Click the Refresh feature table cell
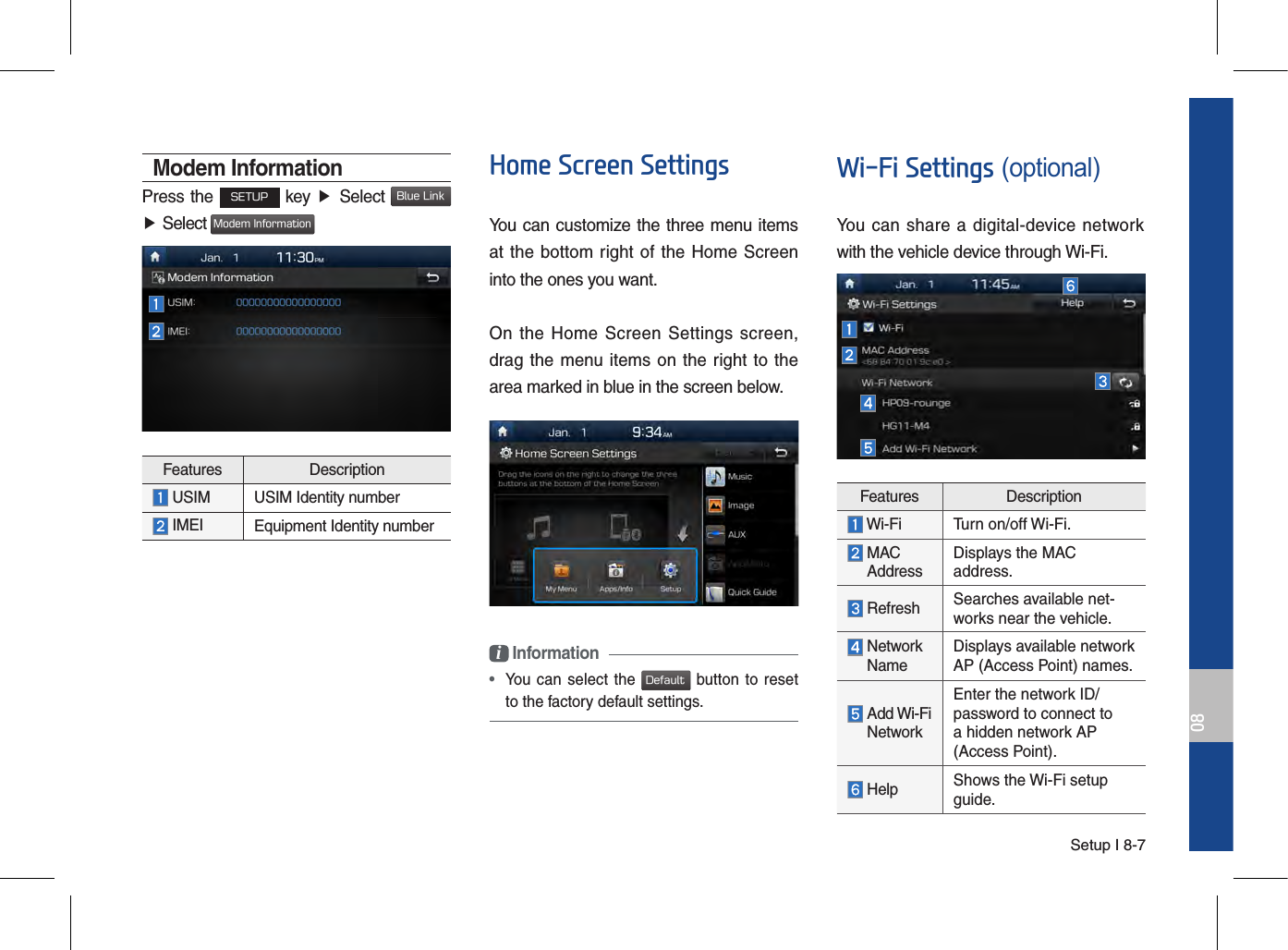 pyautogui.click(x=890, y=608)
